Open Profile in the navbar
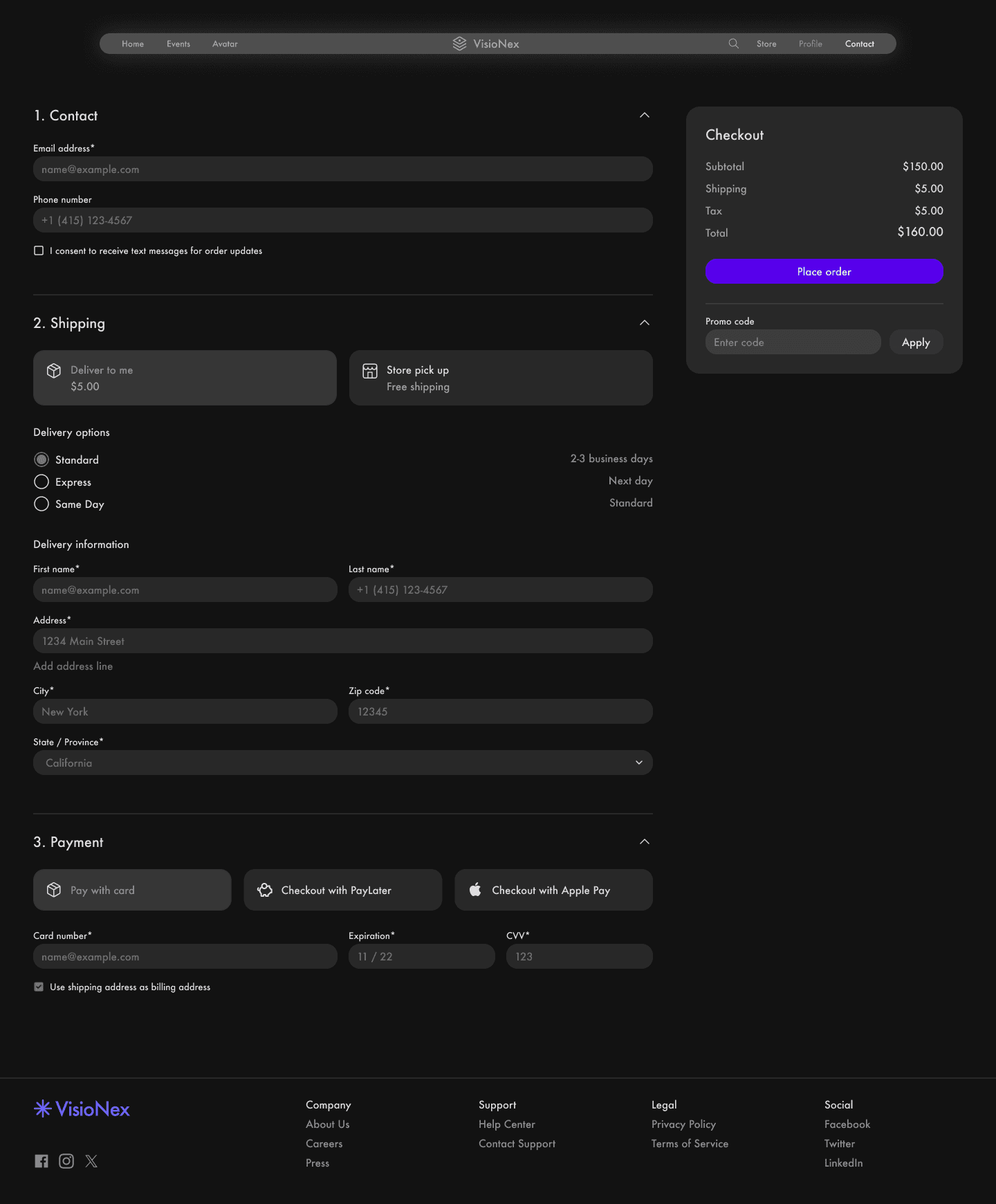This screenshot has width=996, height=1204. [811, 44]
